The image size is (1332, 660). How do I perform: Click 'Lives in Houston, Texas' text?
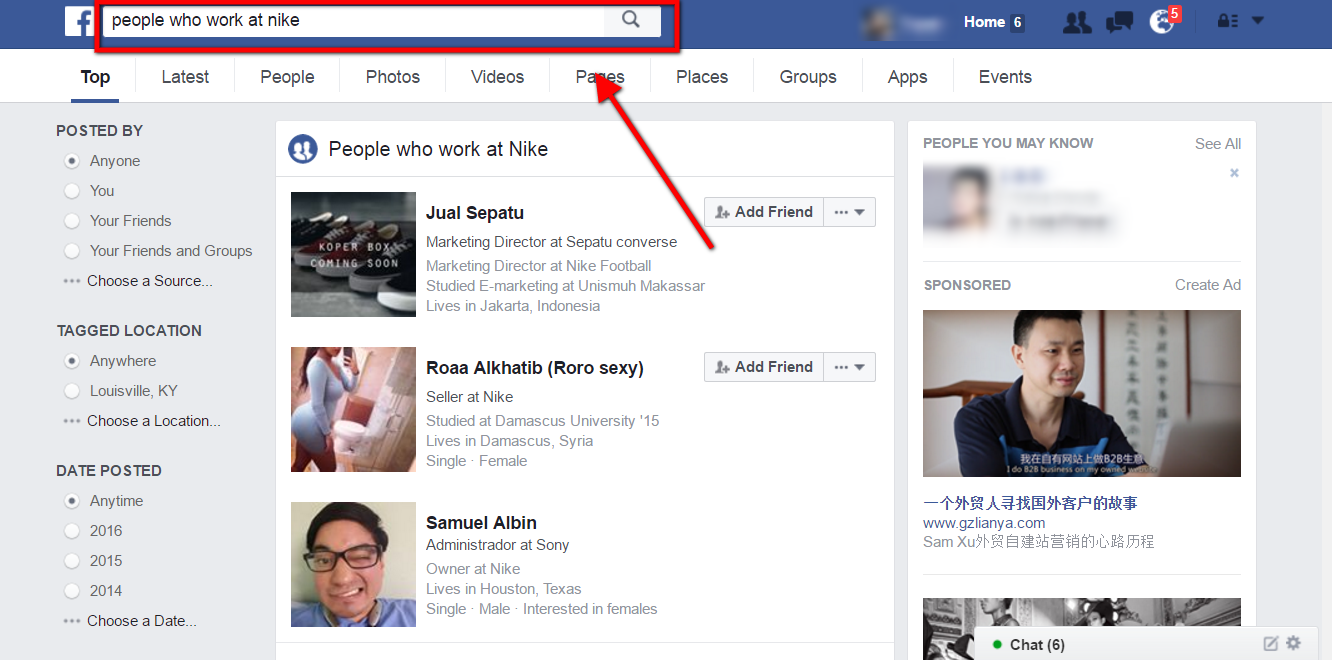point(504,589)
